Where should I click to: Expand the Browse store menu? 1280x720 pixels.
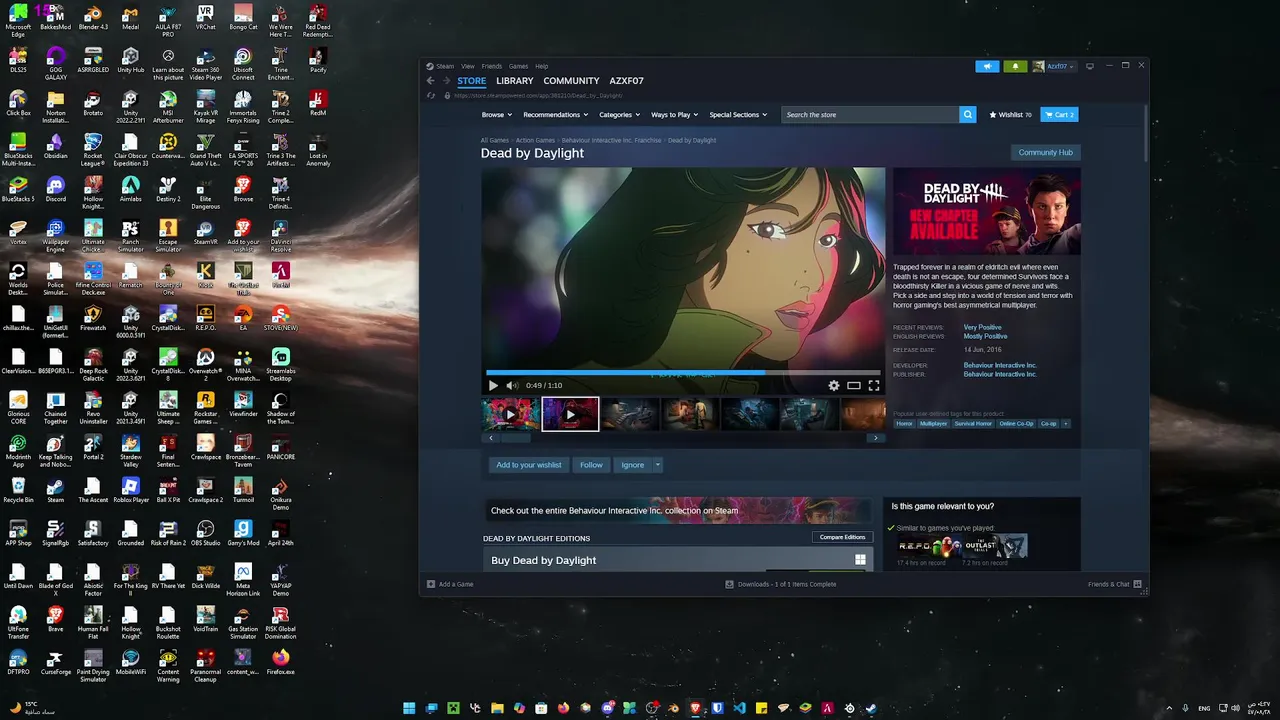[x=496, y=115]
